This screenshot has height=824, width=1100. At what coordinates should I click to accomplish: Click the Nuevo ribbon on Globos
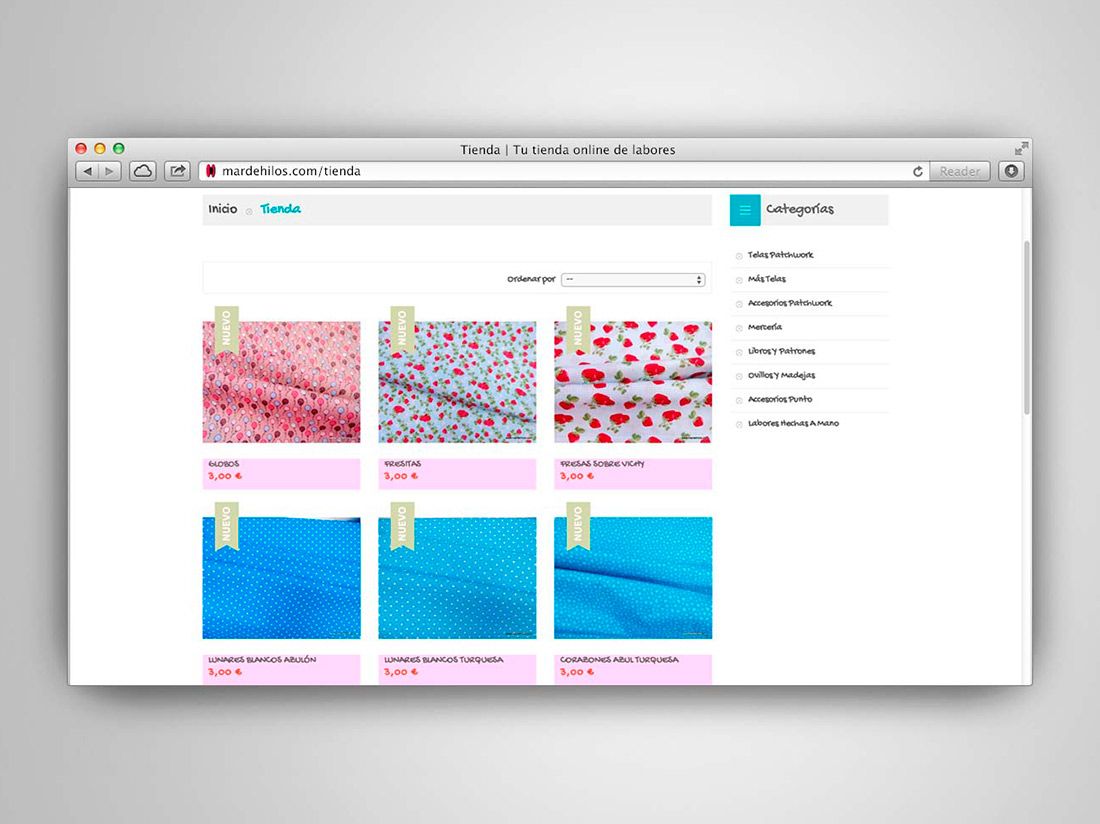coord(227,330)
